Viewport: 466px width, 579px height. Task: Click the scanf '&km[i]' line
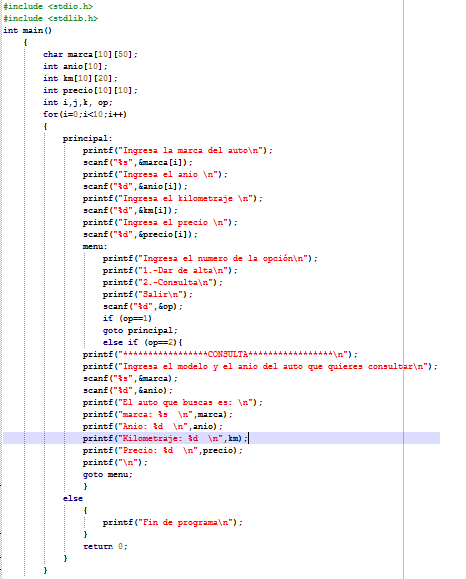click(130, 210)
